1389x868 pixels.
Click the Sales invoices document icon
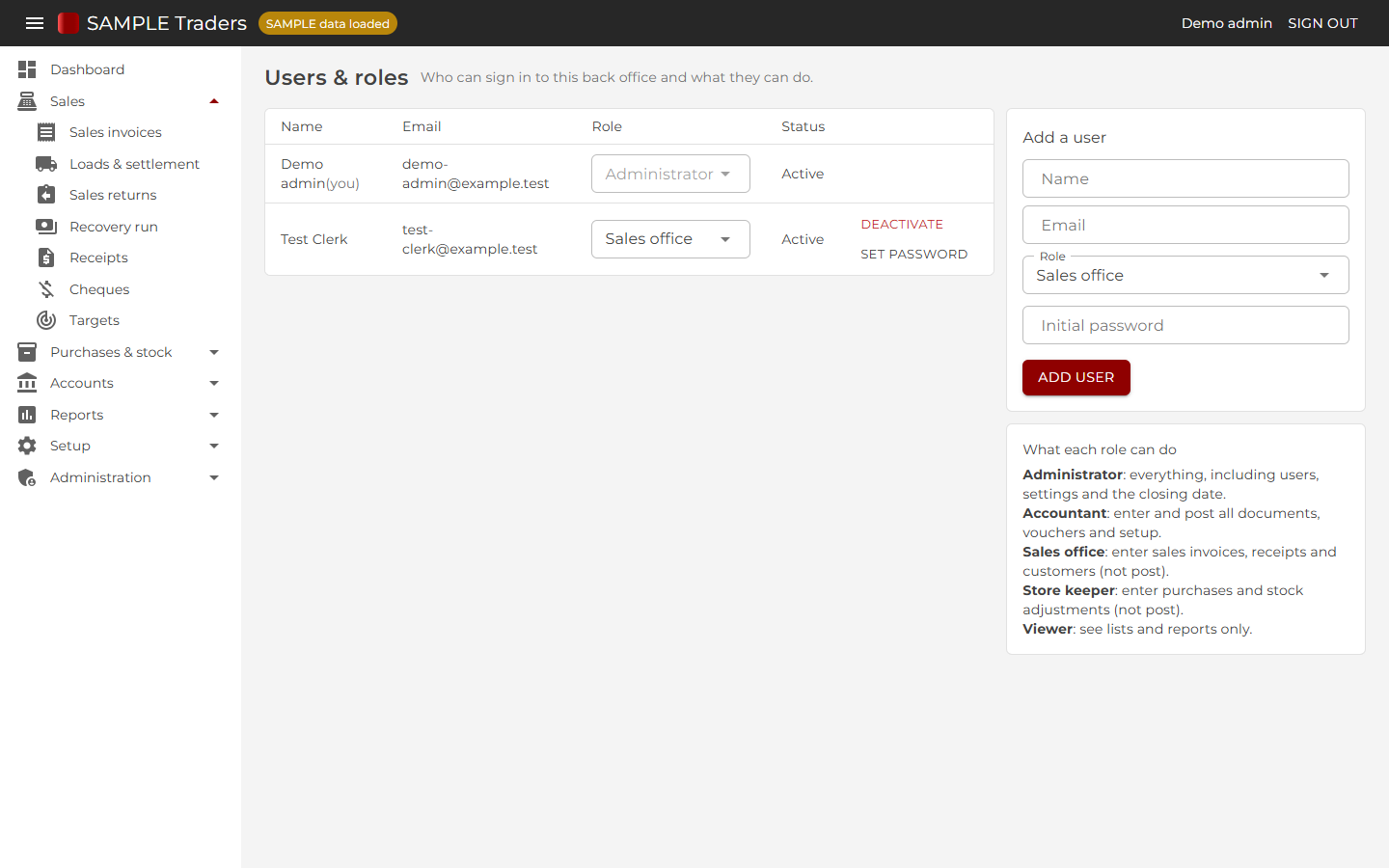pyautogui.click(x=46, y=132)
